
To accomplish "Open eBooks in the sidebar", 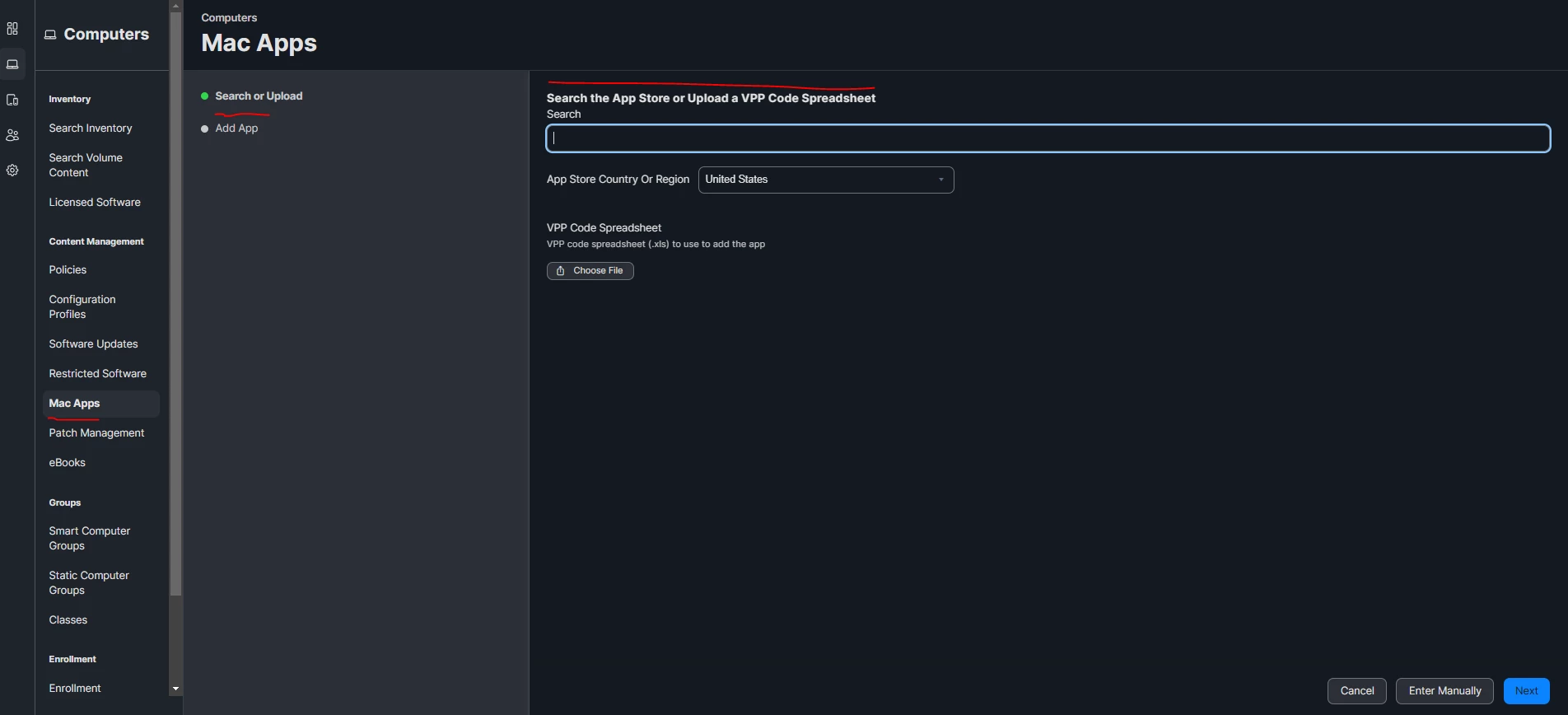I will pyautogui.click(x=67, y=463).
